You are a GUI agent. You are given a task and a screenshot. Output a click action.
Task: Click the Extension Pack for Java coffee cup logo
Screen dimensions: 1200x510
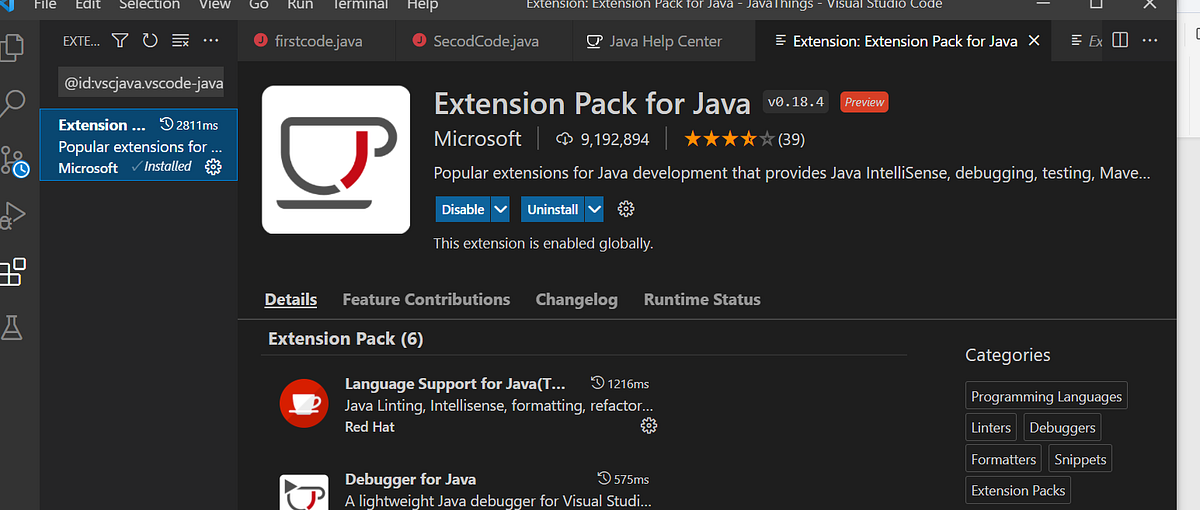[x=336, y=160]
